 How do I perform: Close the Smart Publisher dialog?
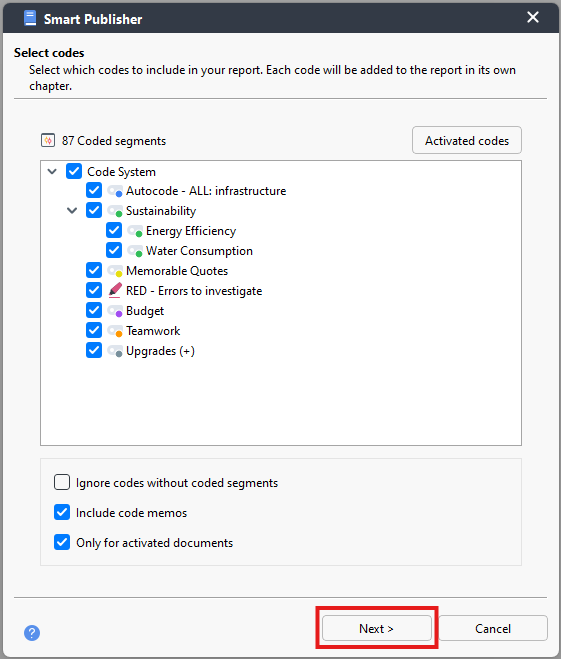pyautogui.click(x=533, y=17)
